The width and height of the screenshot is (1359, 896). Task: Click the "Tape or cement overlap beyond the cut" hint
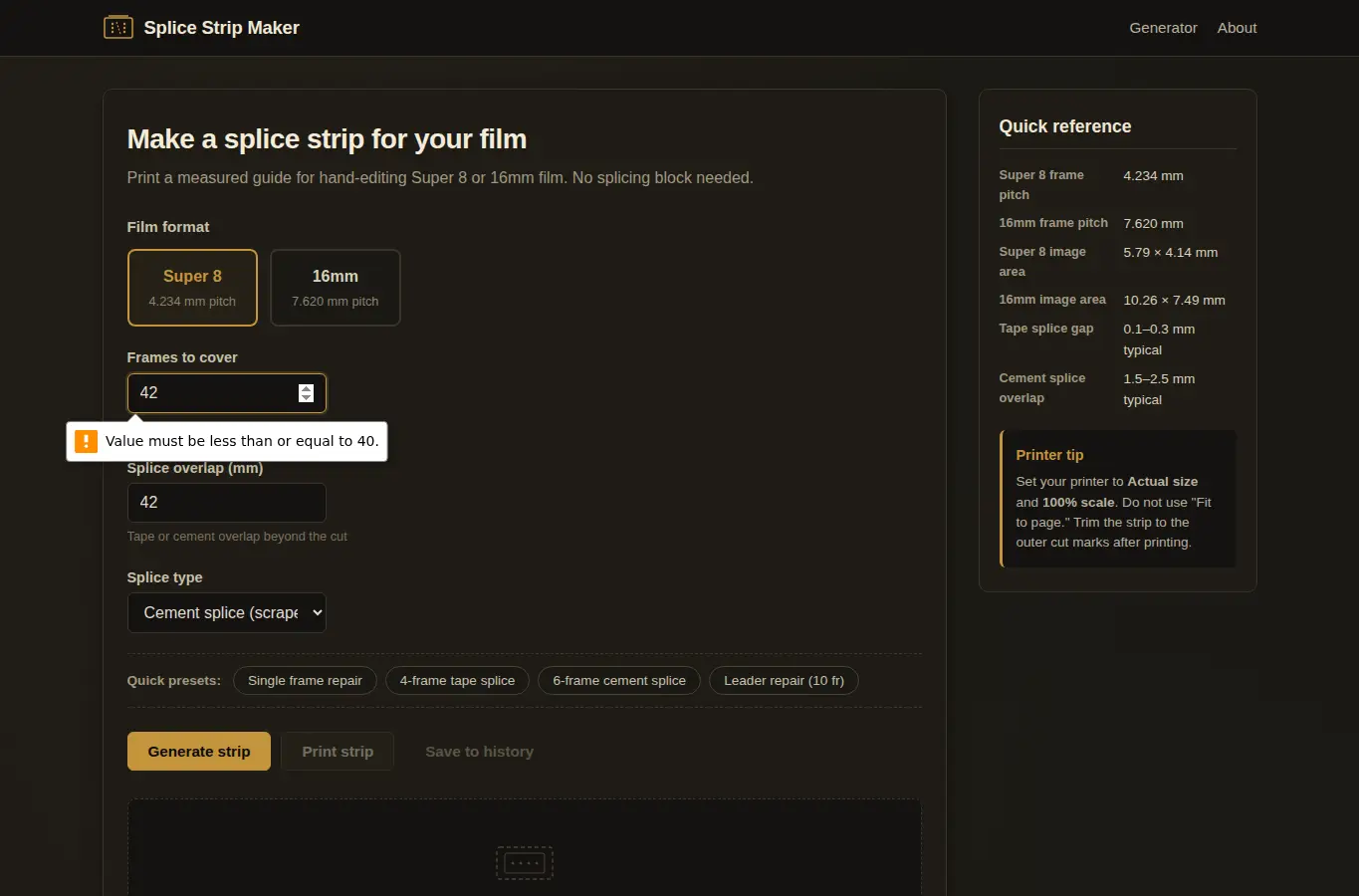coord(237,537)
